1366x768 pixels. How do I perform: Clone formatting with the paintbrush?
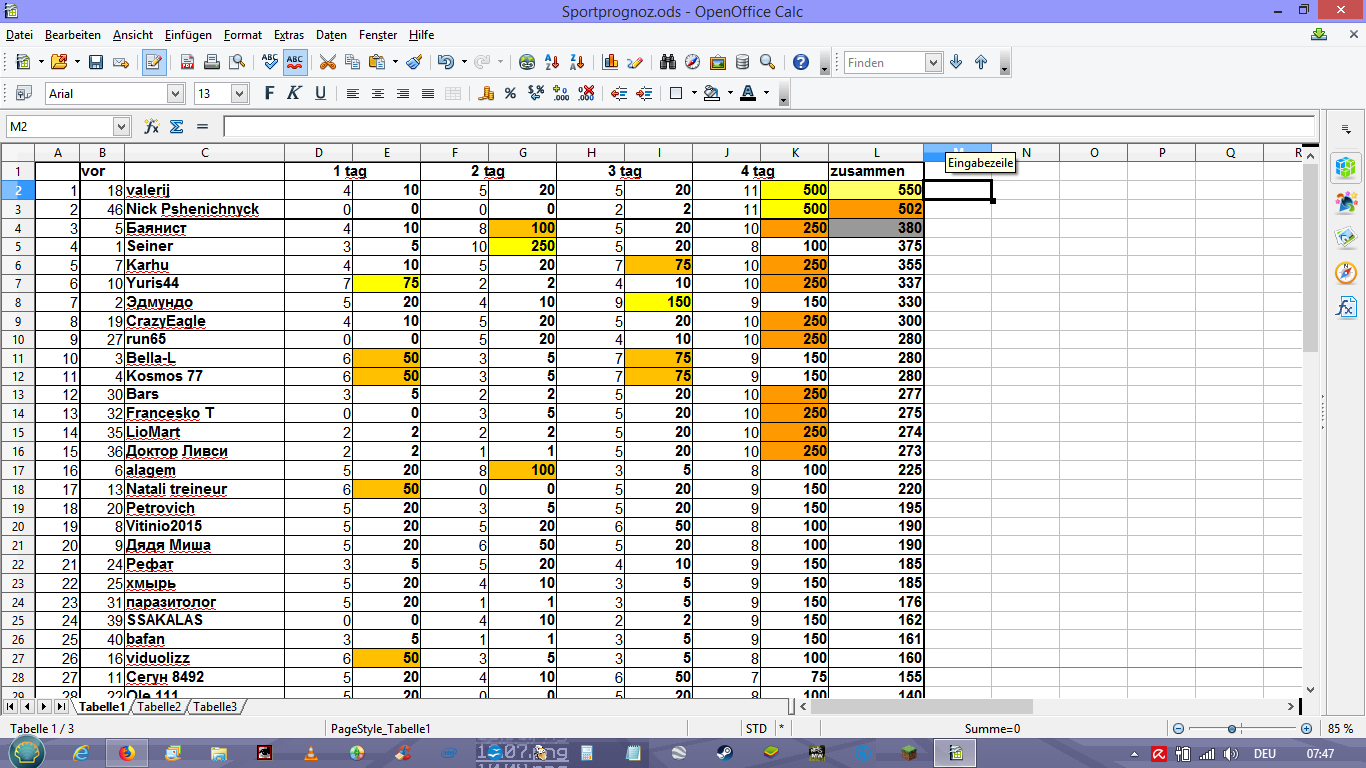coord(415,62)
